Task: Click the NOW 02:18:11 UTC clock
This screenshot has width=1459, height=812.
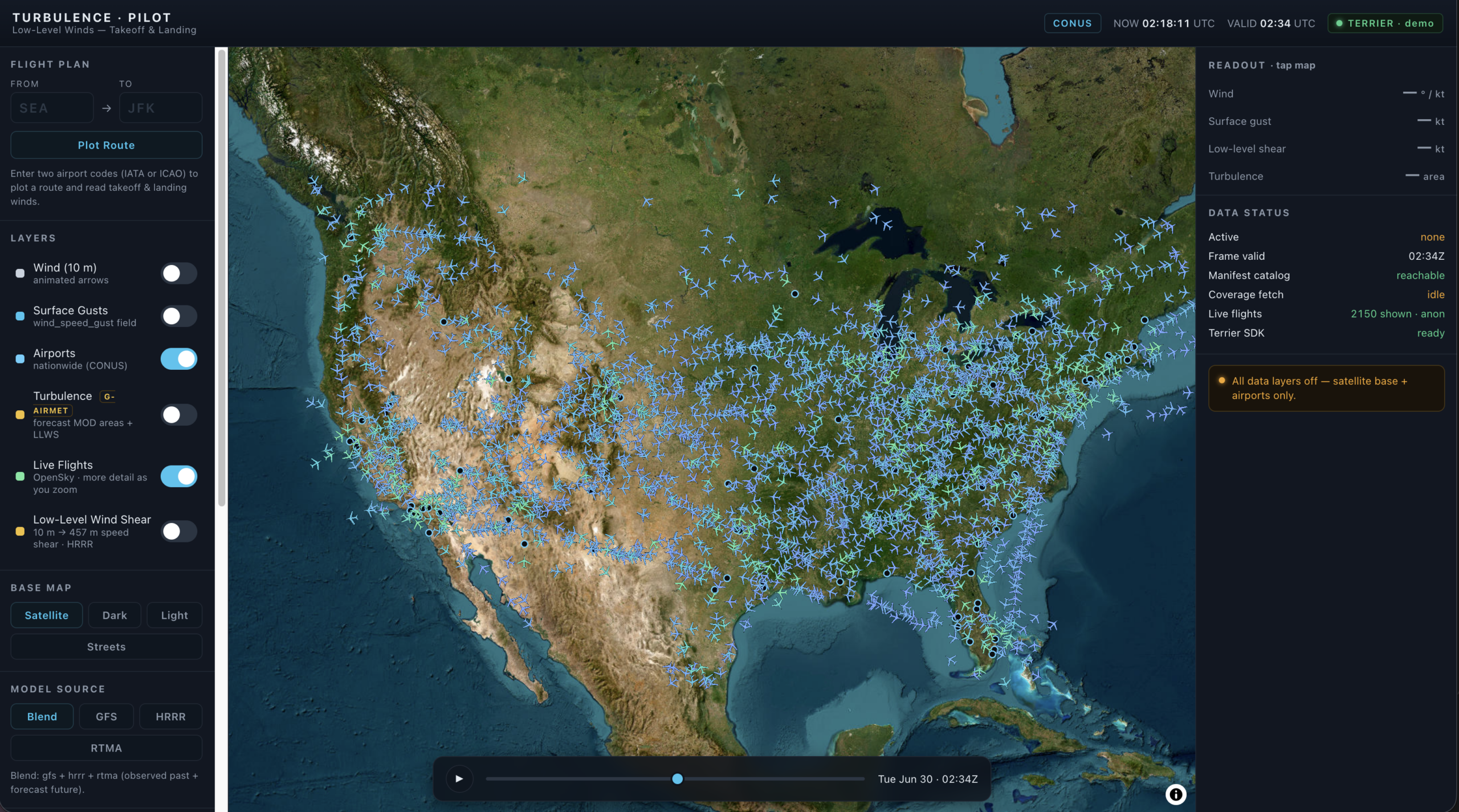Action: [1164, 23]
